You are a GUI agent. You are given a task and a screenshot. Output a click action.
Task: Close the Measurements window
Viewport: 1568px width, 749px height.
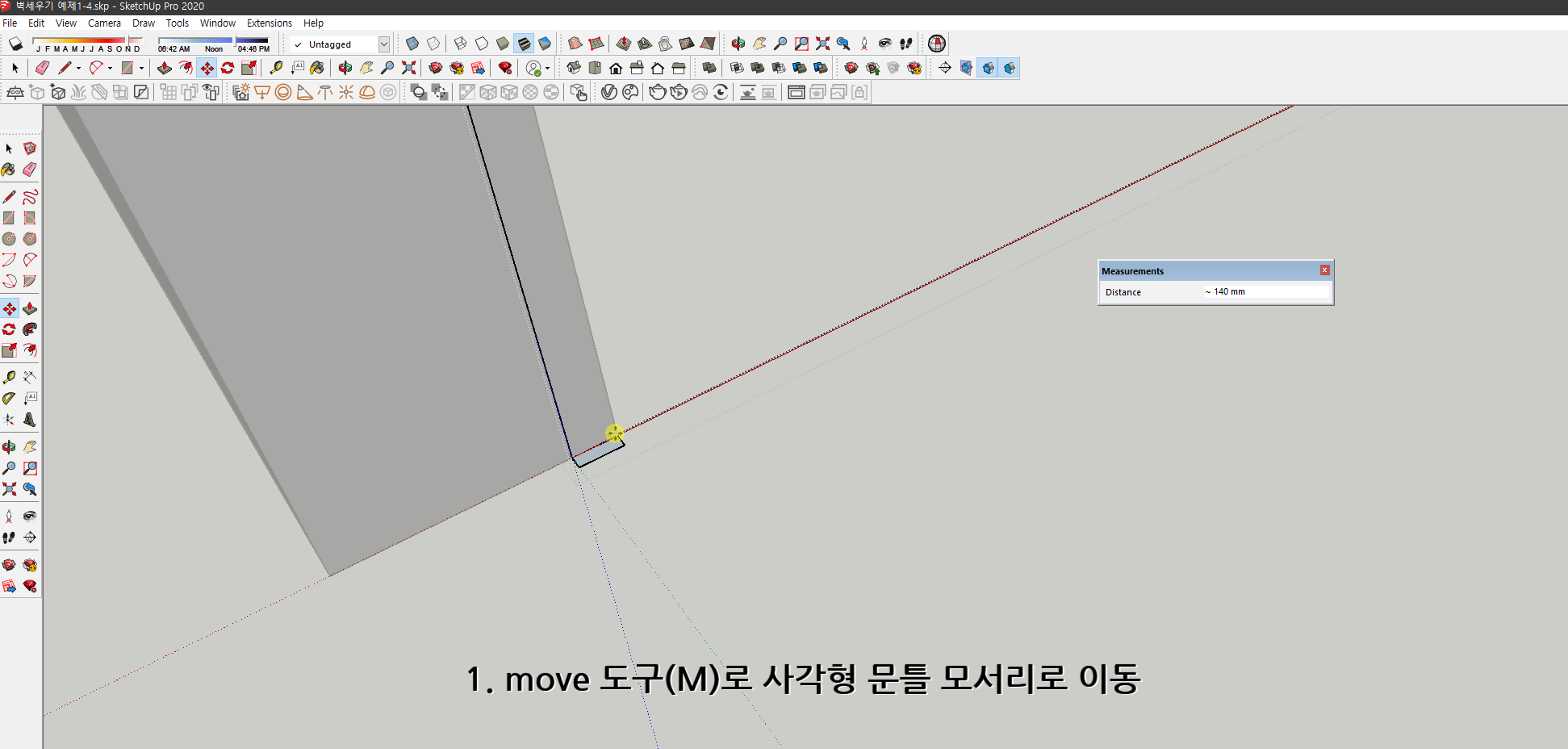pyautogui.click(x=1324, y=270)
